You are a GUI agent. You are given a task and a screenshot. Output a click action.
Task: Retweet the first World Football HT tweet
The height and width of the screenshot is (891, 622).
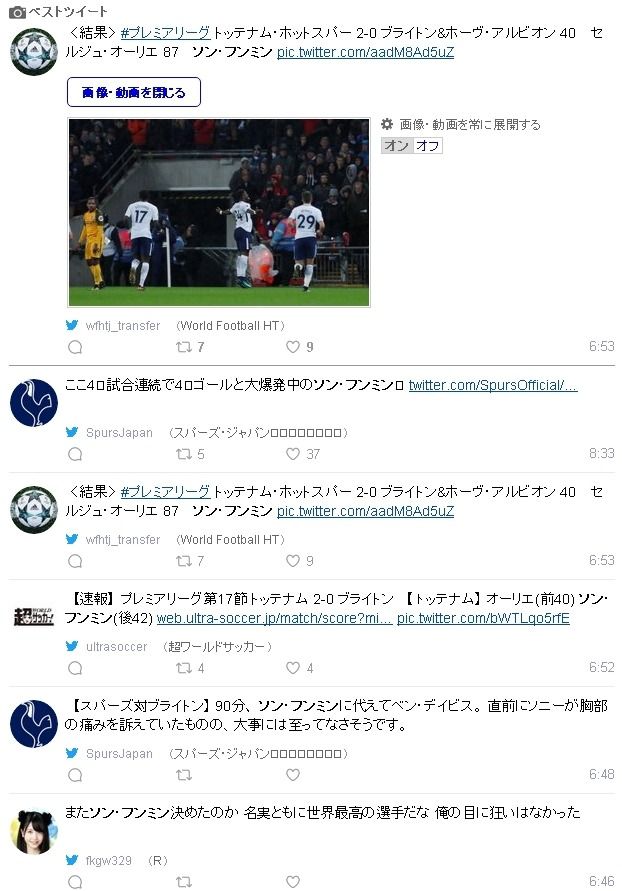click(x=183, y=347)
